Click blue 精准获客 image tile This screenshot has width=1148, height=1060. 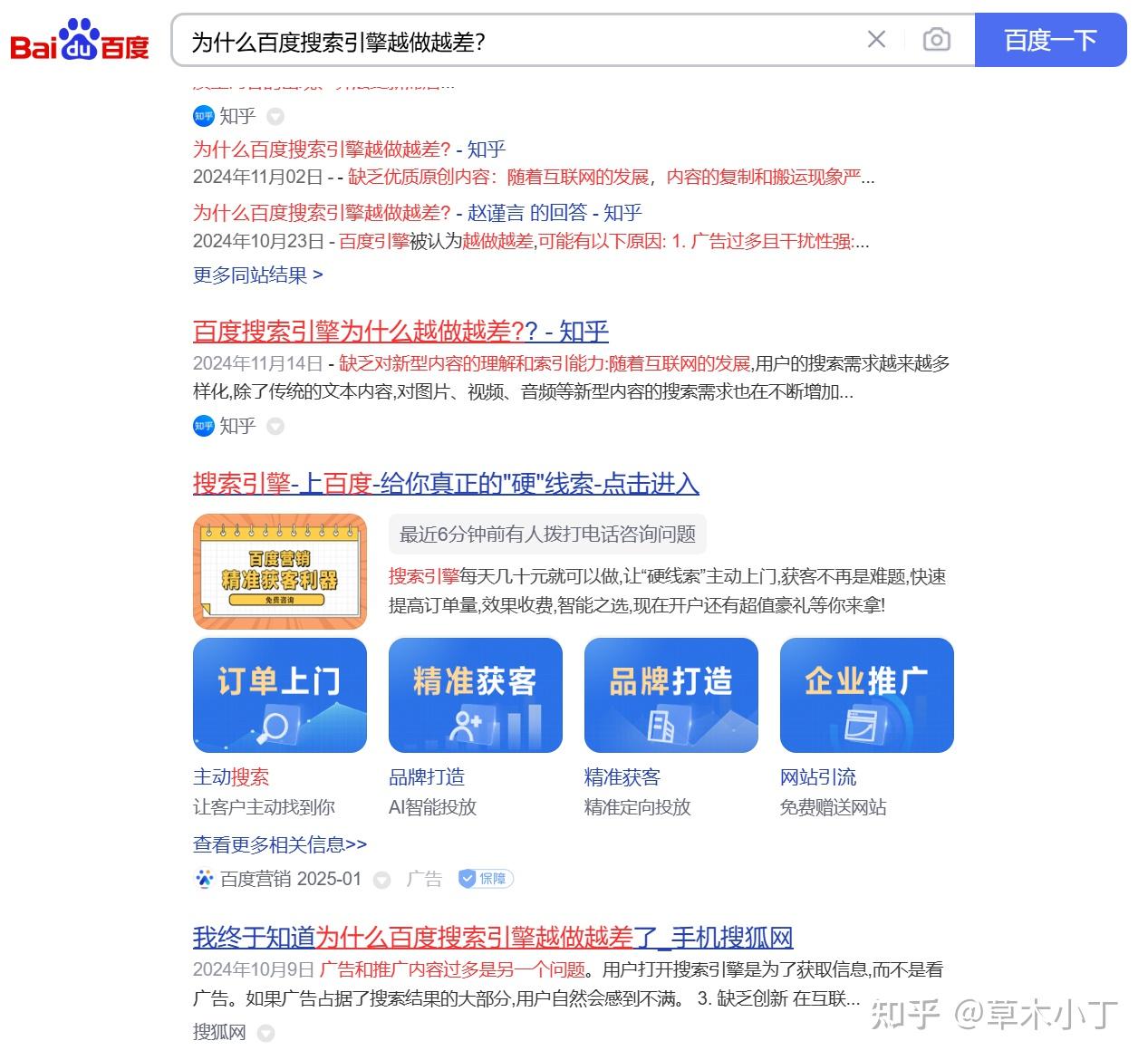pyautogui.click(x=476, y=695)
